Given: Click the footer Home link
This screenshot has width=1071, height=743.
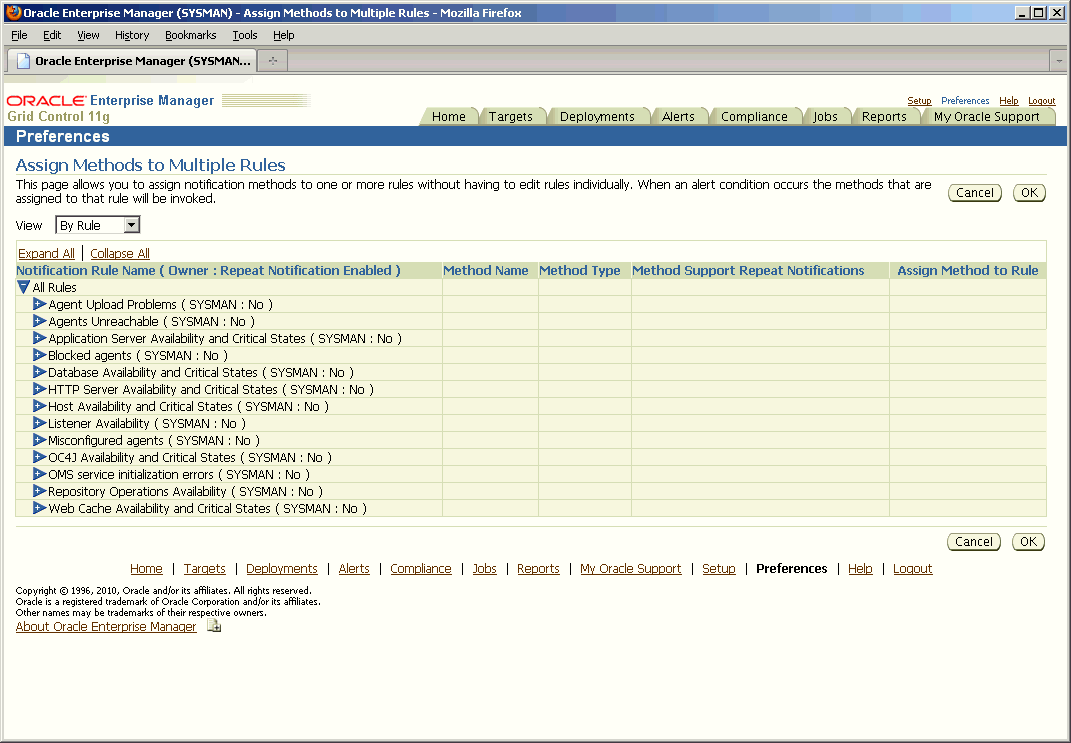Looking at the screenshot, I should 146,568.
